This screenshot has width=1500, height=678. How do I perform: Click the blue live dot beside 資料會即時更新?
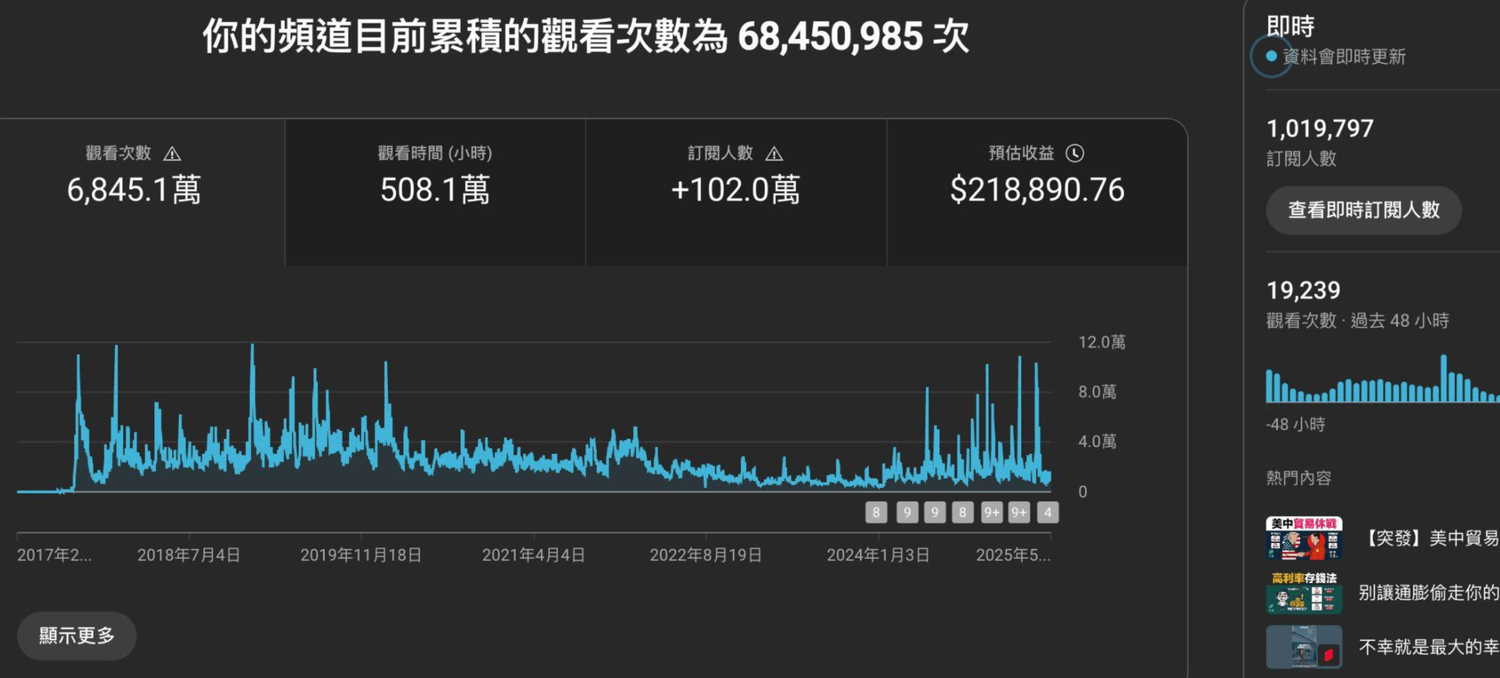pos(1271,56)
